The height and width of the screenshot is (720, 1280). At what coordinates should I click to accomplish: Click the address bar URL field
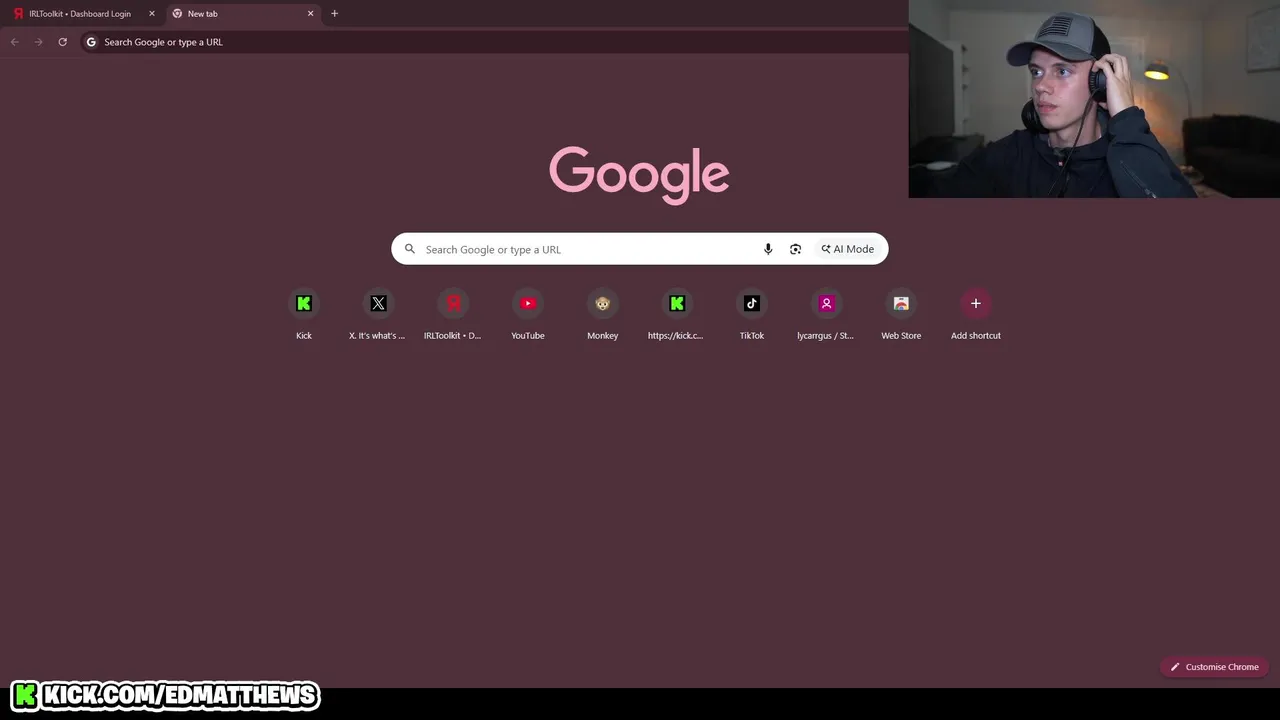point(494,42)
